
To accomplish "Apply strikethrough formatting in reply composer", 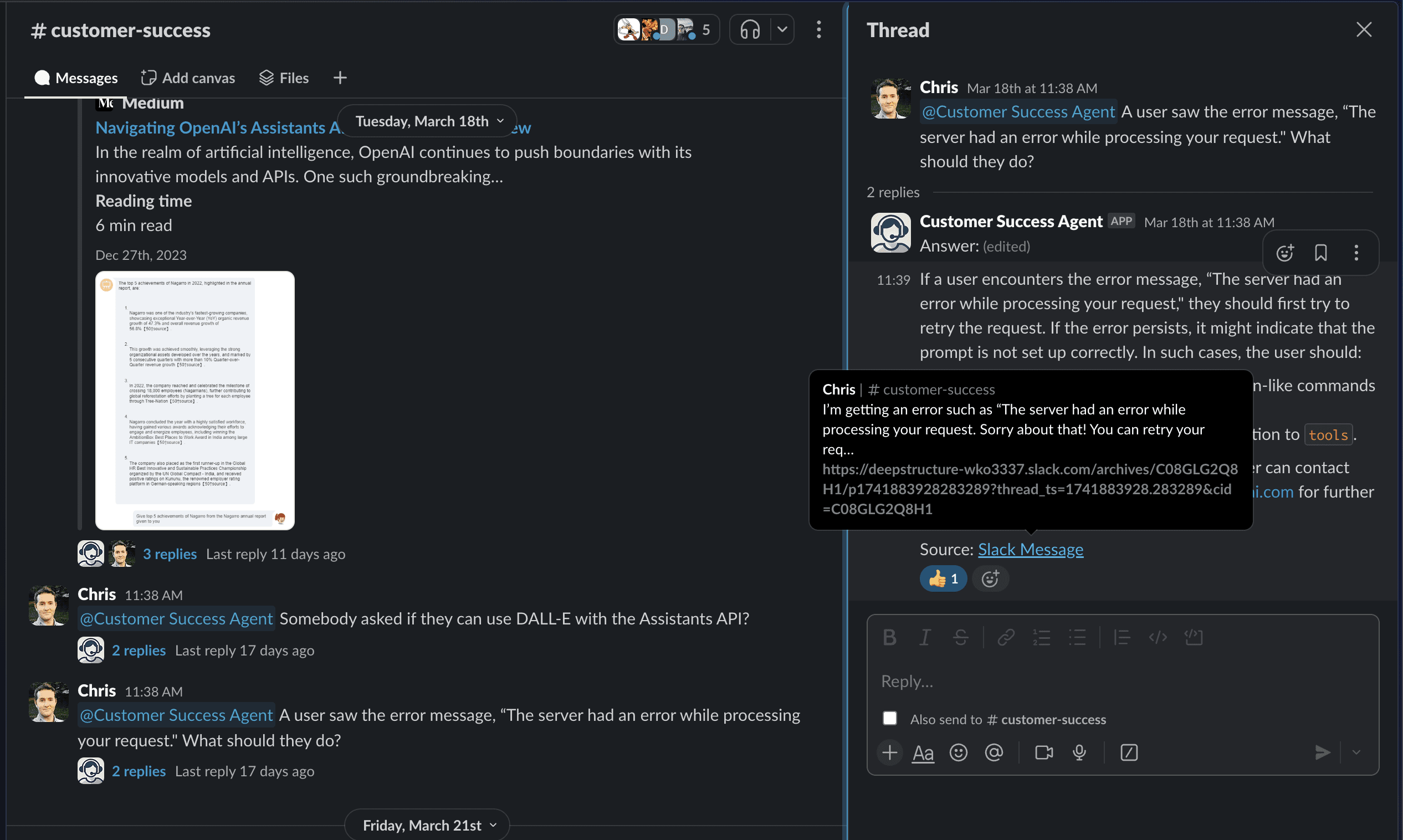I will (960, 638).
